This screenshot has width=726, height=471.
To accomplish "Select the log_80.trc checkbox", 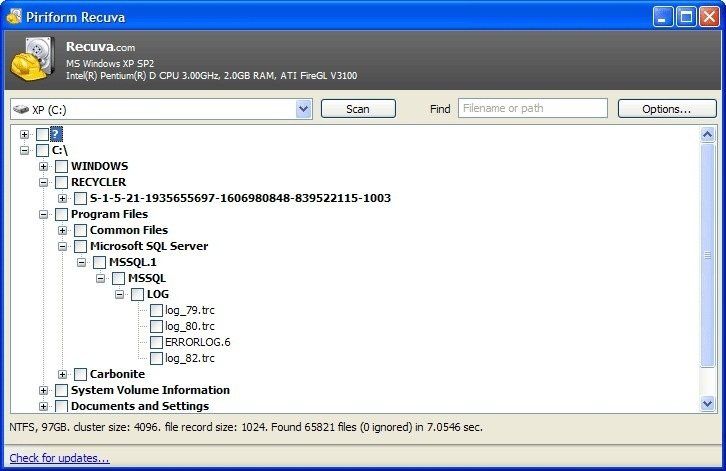I will tap(156, 326).
